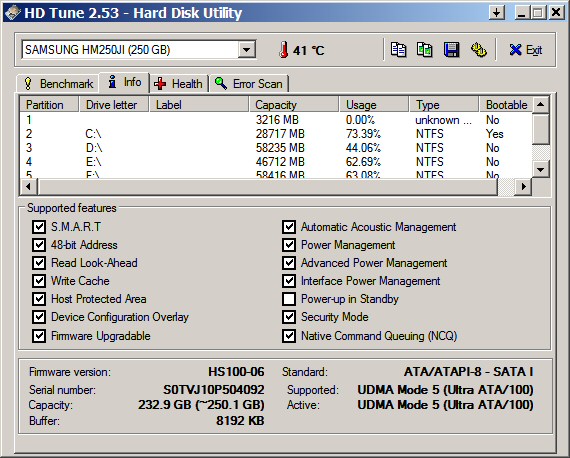The height and width of the screenshot is (458, 570).
Task: Click partition list scroll up arrow
Action: [541, 105]
